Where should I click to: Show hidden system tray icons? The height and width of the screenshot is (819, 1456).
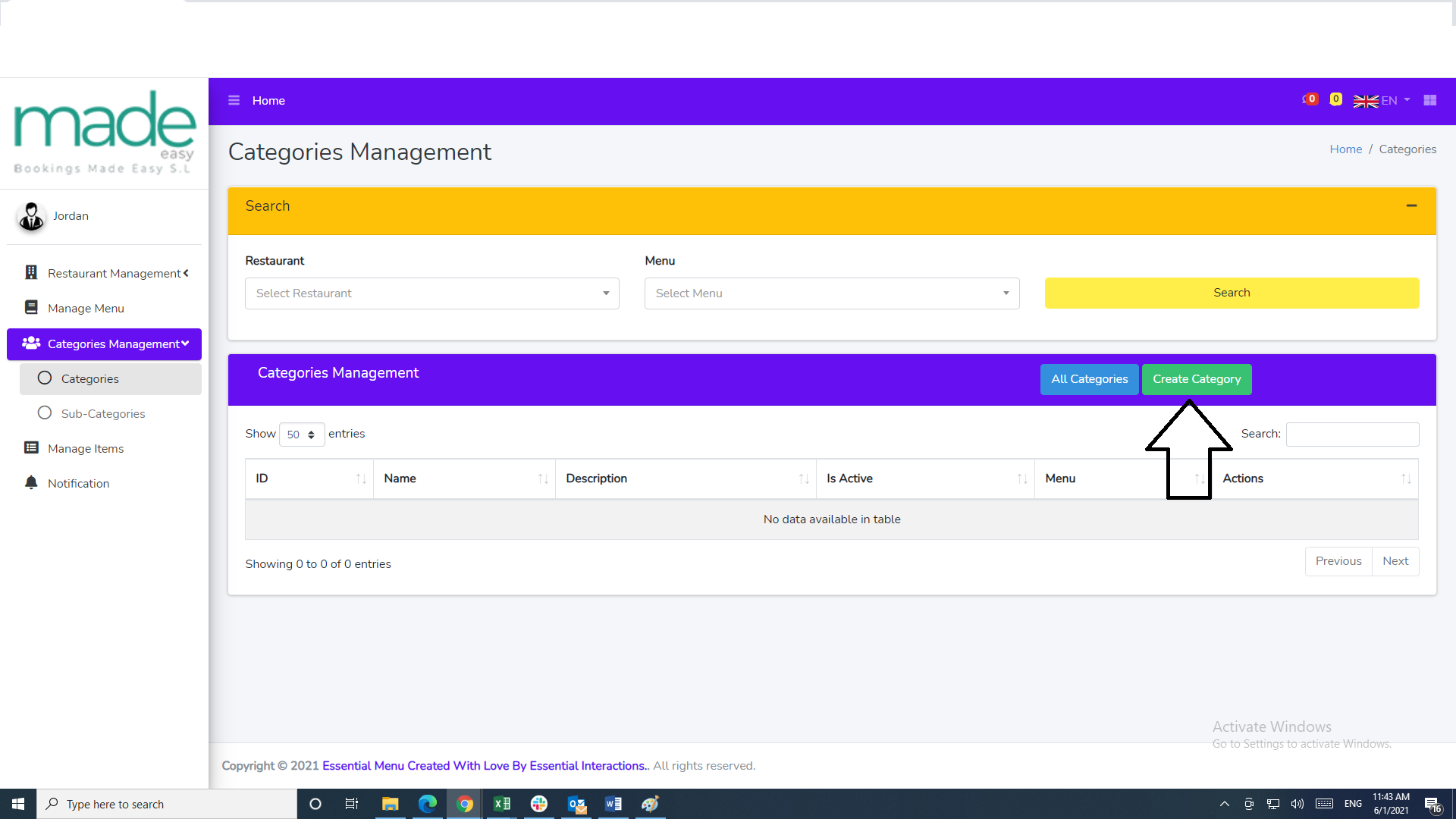tap(1224, 804)
